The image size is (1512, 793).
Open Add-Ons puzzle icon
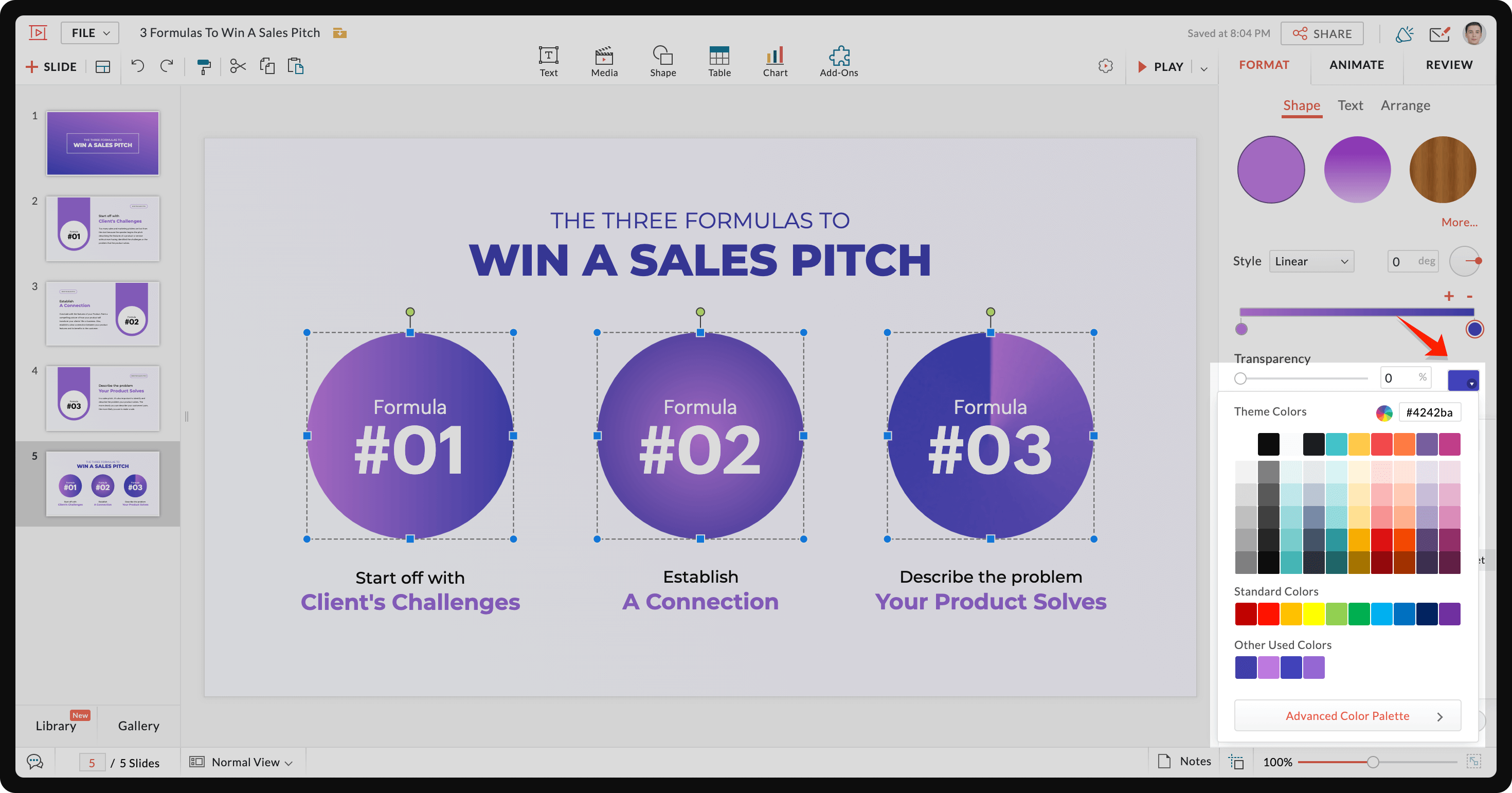click(x=839, y=62)
